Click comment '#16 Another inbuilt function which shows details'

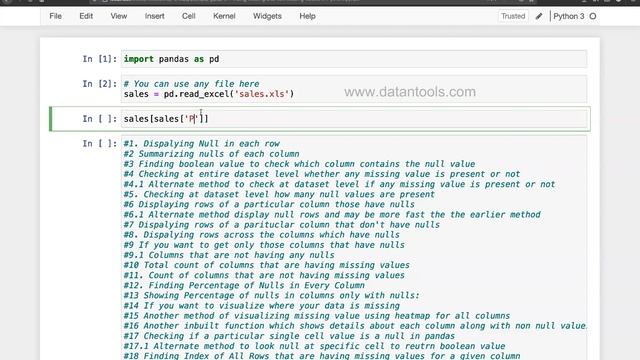355,326
